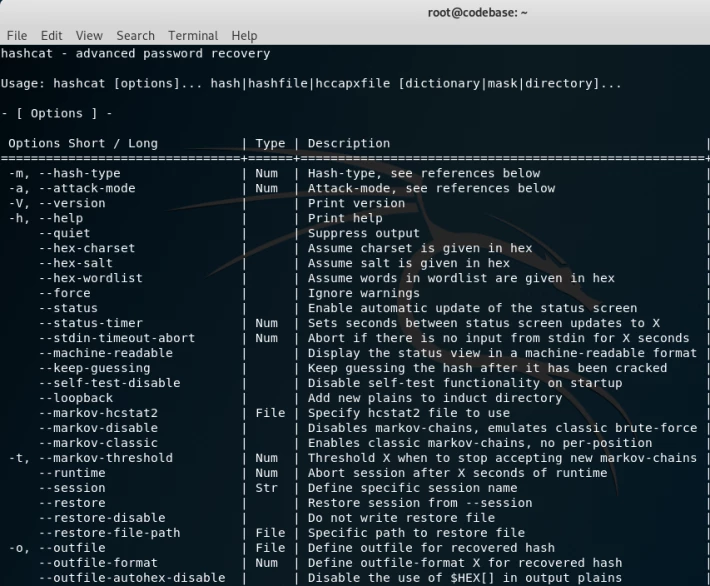Click the description 'Suppress output'

364,233
